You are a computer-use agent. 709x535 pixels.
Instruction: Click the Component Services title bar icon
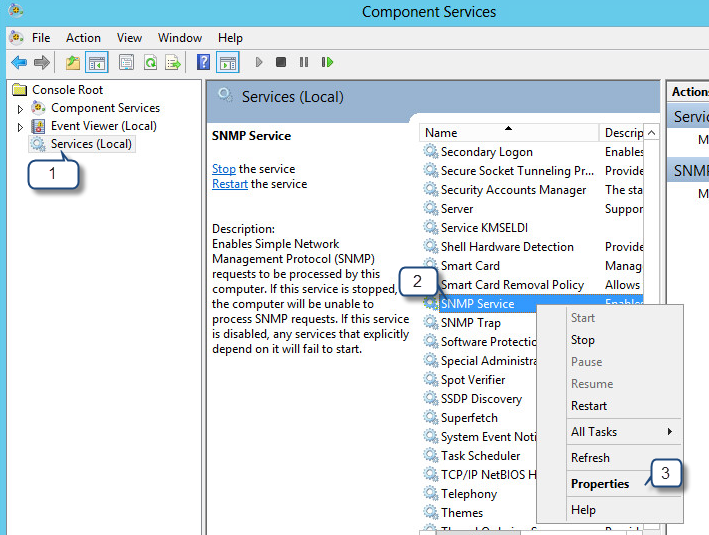[x=16, y=10]
